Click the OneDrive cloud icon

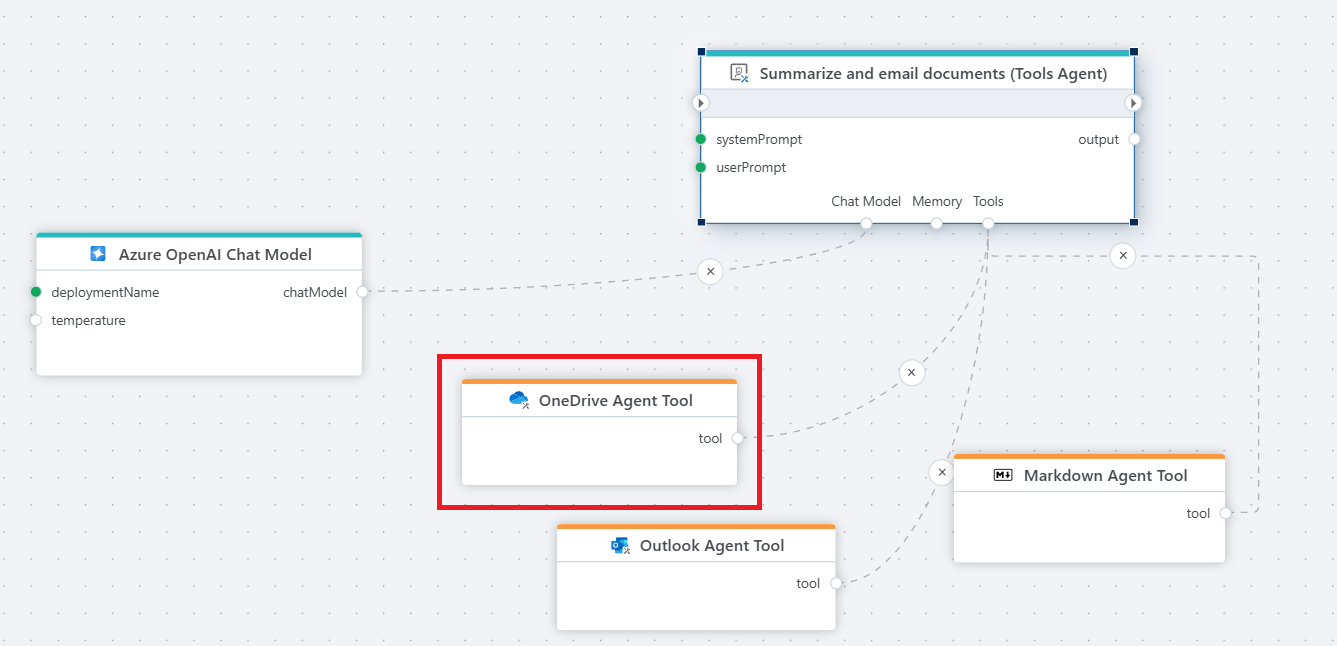[519, 401]
